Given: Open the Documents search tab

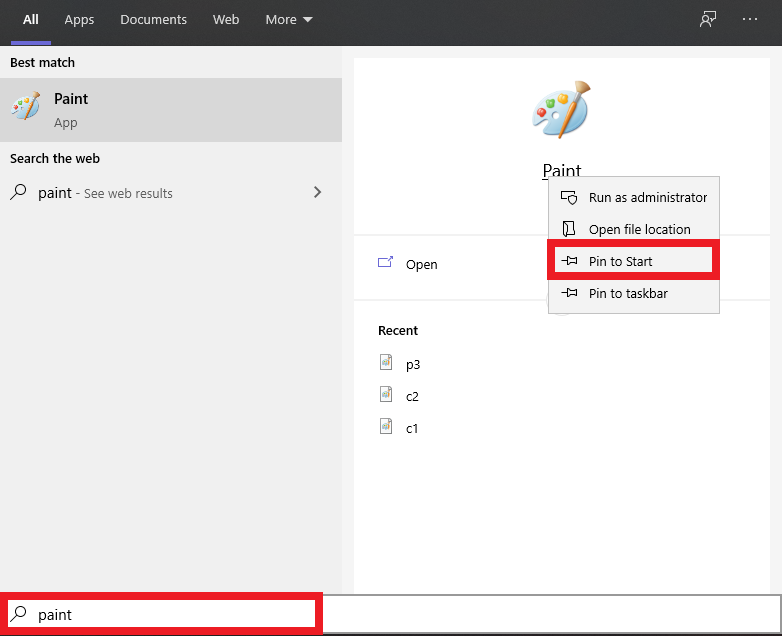Looking at the screenshot, I should (x=153, y=20).
